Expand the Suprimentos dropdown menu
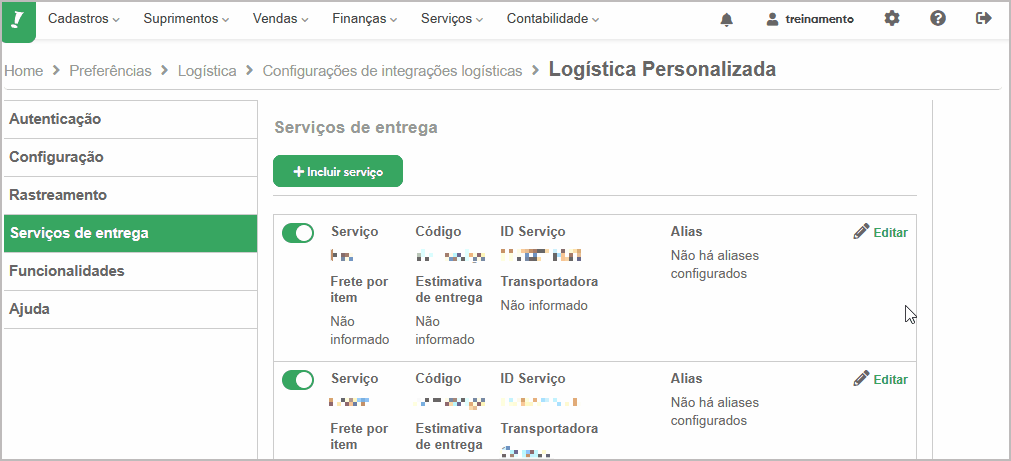Image resolution: width=1011 pixels, height=461 pixels. point(186,19)
